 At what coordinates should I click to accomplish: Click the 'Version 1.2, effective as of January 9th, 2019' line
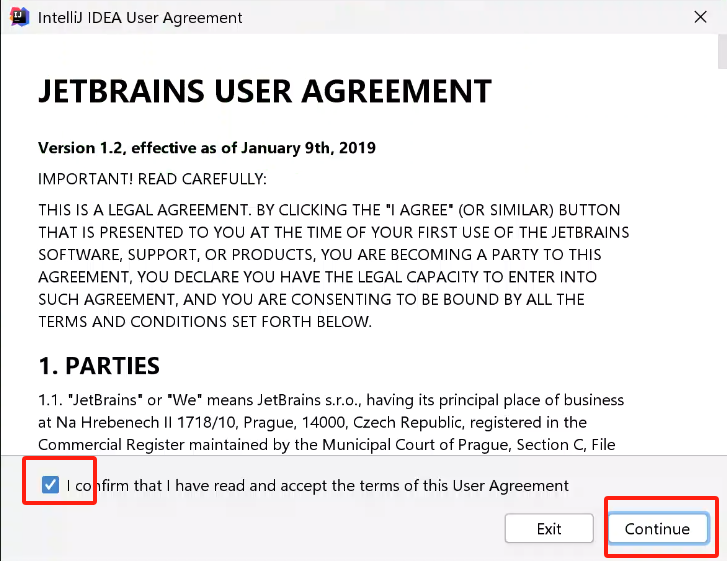tap(207, 148)
